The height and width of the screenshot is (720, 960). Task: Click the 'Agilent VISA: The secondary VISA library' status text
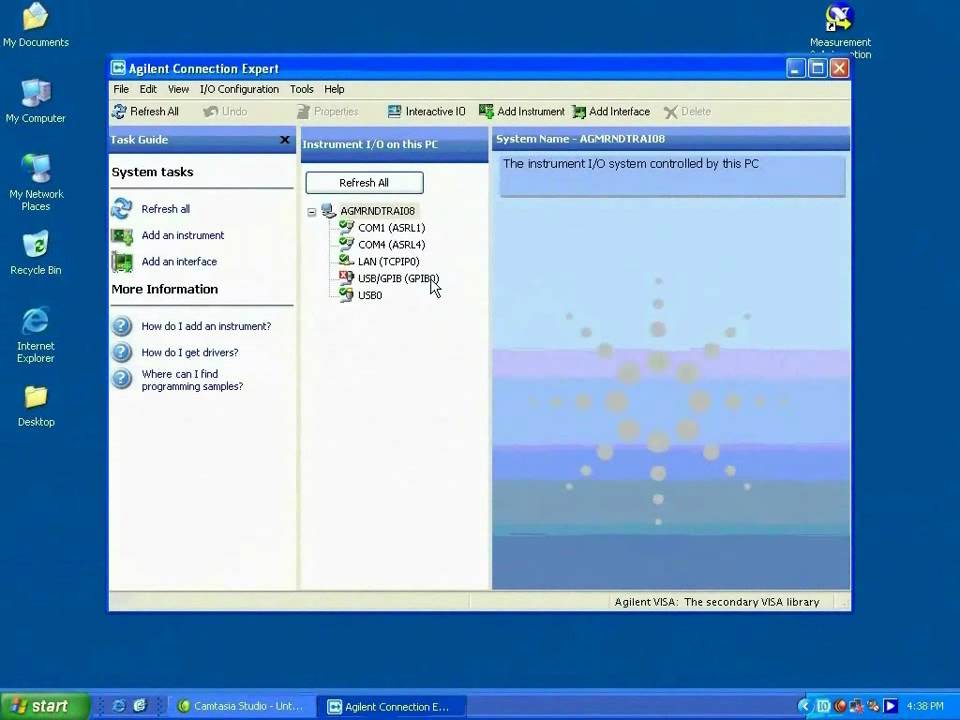coord(717,602)
